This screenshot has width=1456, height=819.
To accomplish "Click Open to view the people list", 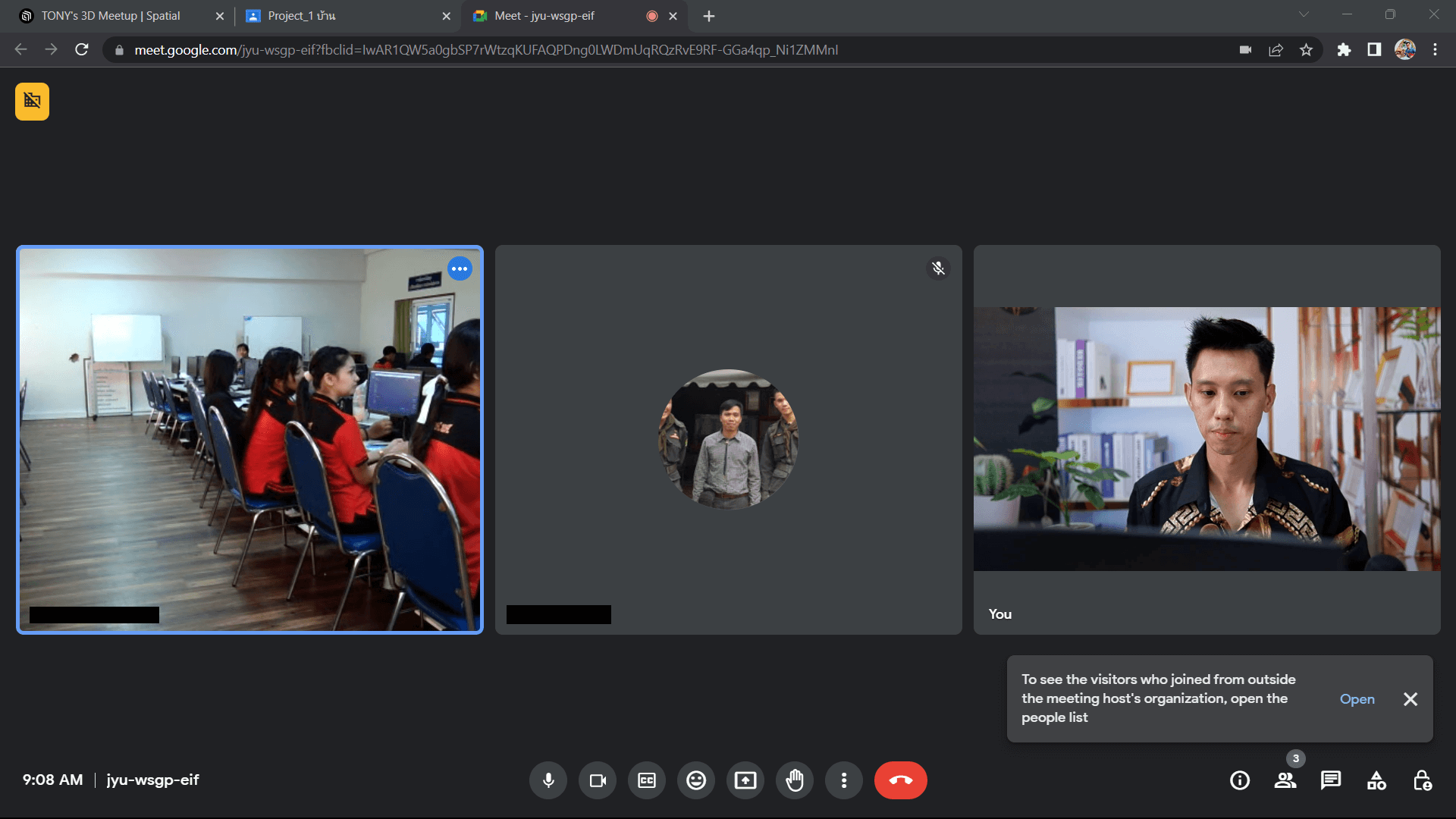I will tap(1357, 698).
